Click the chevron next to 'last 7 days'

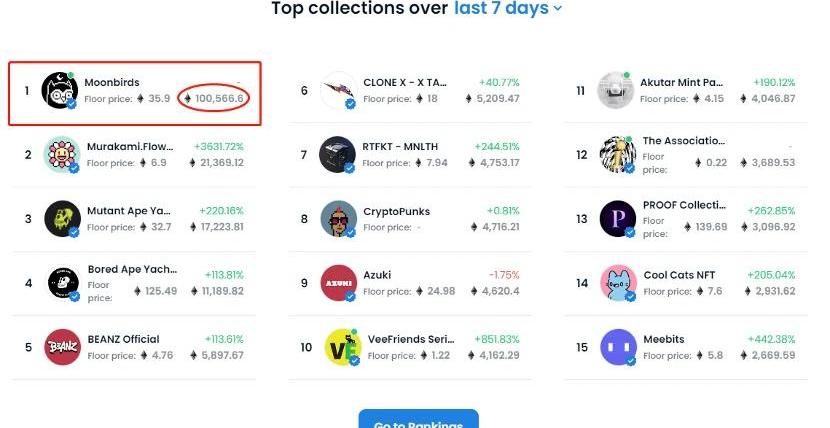point(557,8)
